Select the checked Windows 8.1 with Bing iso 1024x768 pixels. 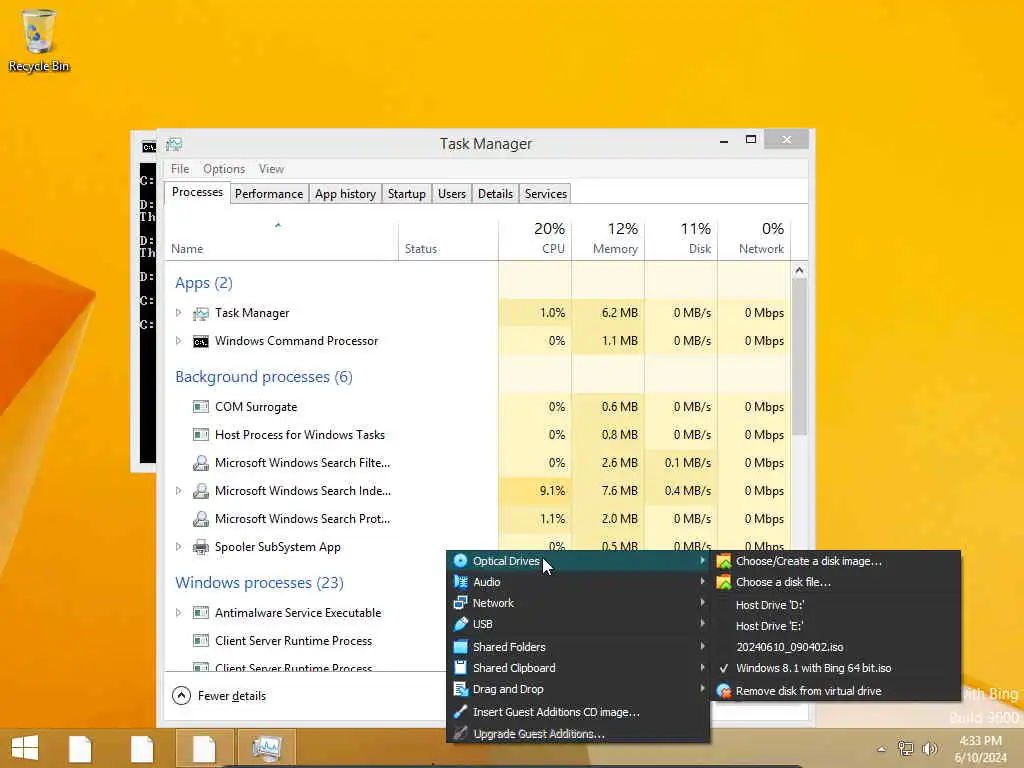(813, 668)
